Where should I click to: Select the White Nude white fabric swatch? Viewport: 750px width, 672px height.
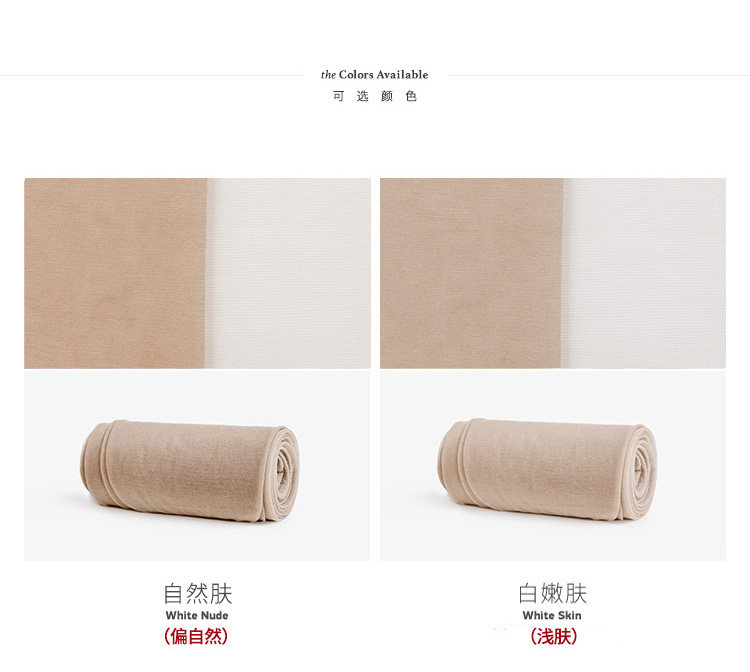tap(288, 273)
